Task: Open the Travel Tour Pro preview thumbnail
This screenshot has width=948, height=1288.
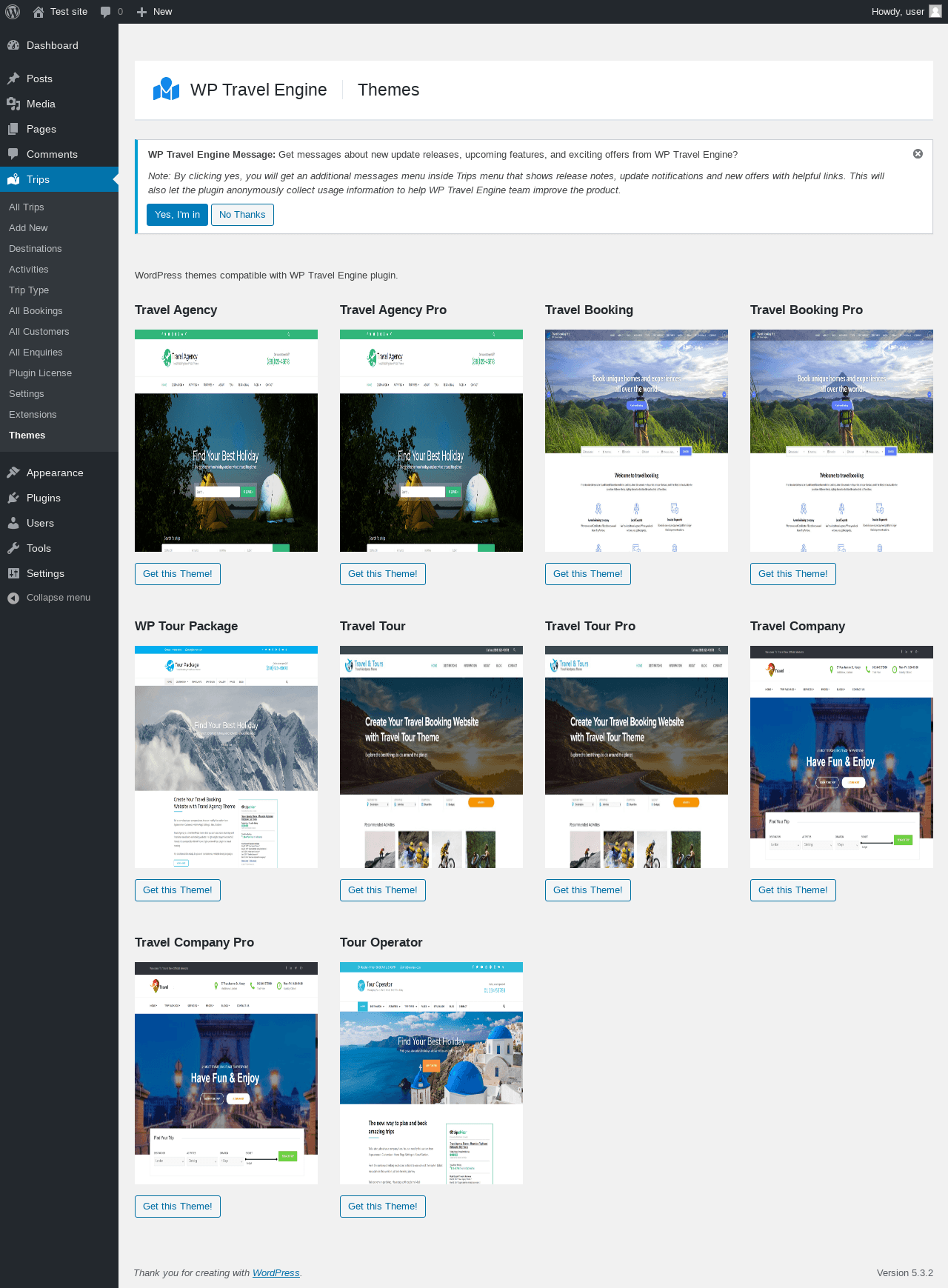Action: coord(636,757)
